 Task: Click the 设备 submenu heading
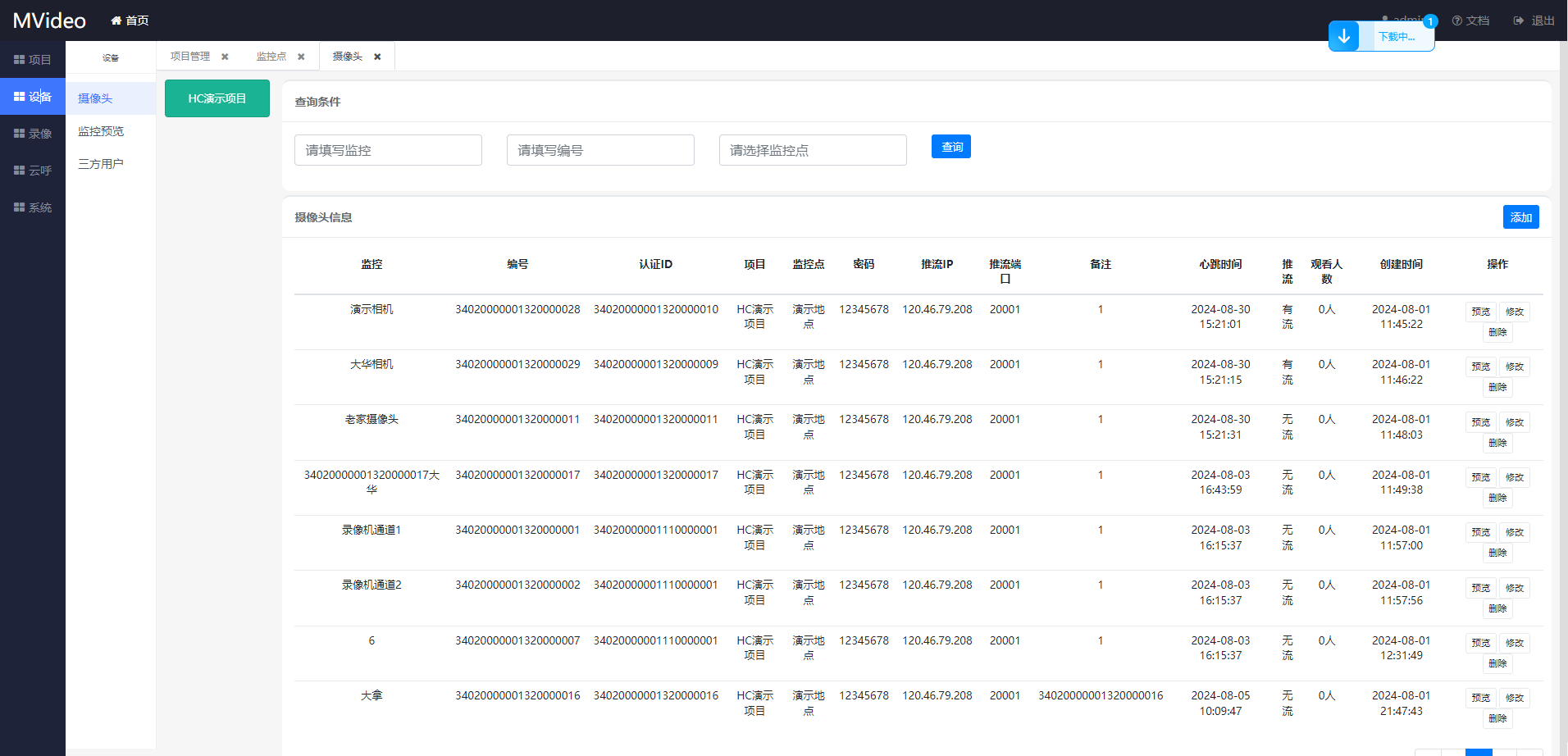[111, 58]
